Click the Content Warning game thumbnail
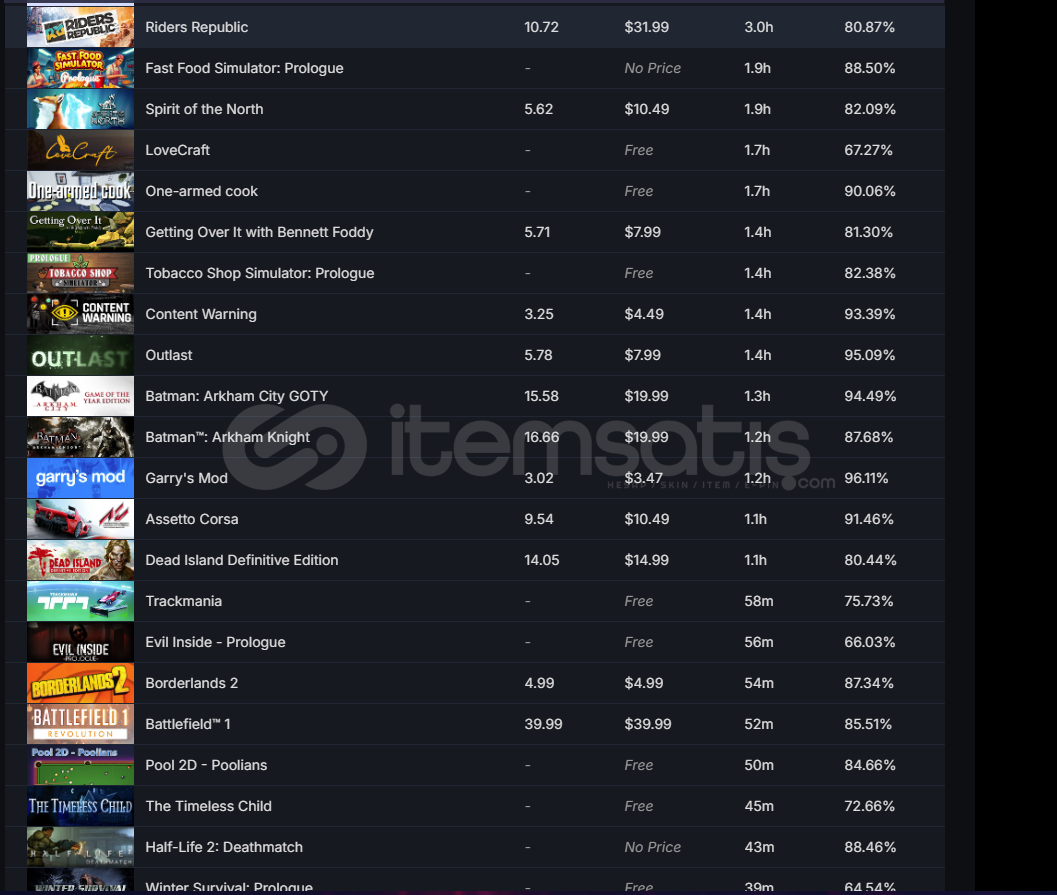1057x895 pixels. (x=80, y=314)
